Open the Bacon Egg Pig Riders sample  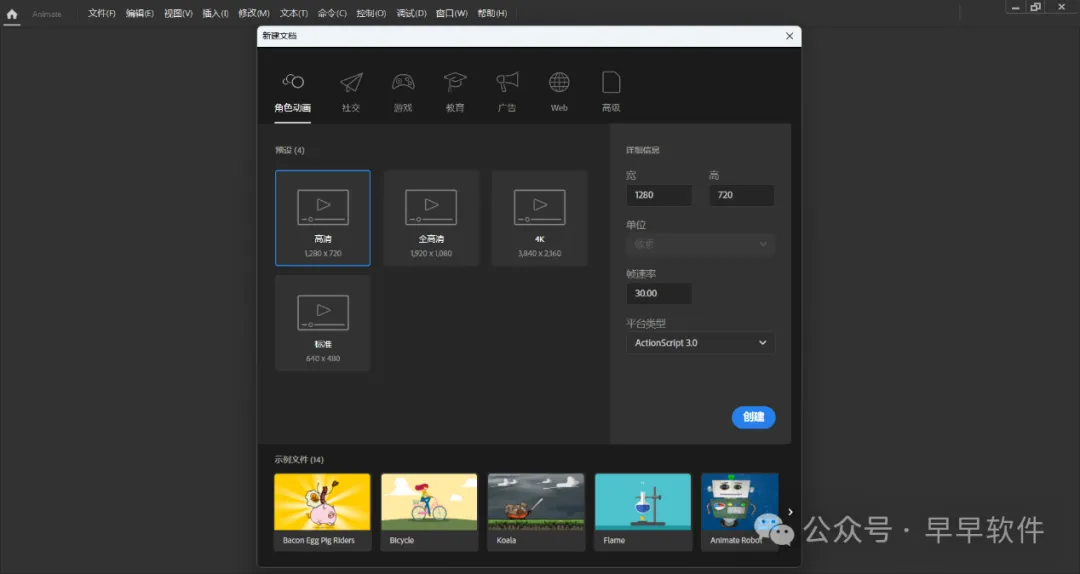tap(322, 511)
